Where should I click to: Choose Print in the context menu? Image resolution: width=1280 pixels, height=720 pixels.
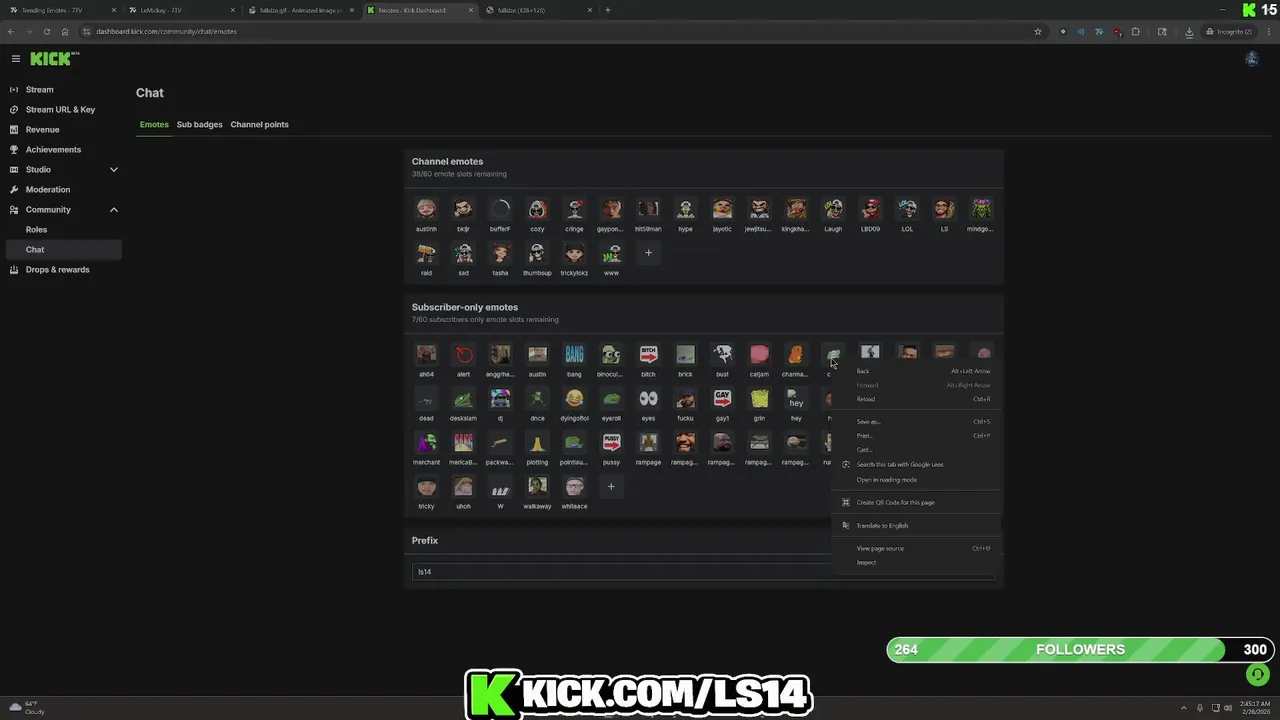click(916, 436)
